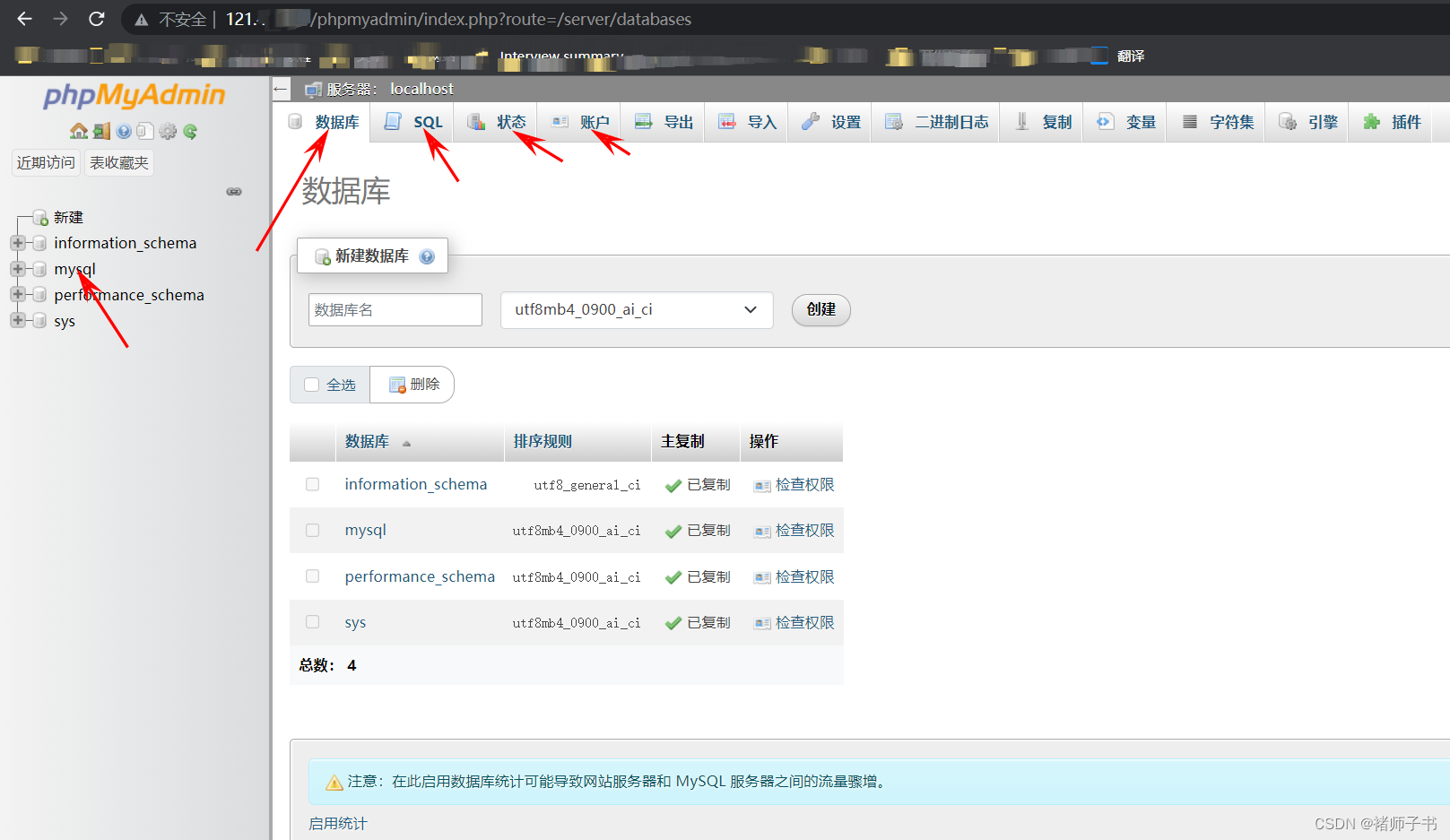Open the 字符集 tab
This screenshot has height=840, width=1450.
coord(1218,122)
